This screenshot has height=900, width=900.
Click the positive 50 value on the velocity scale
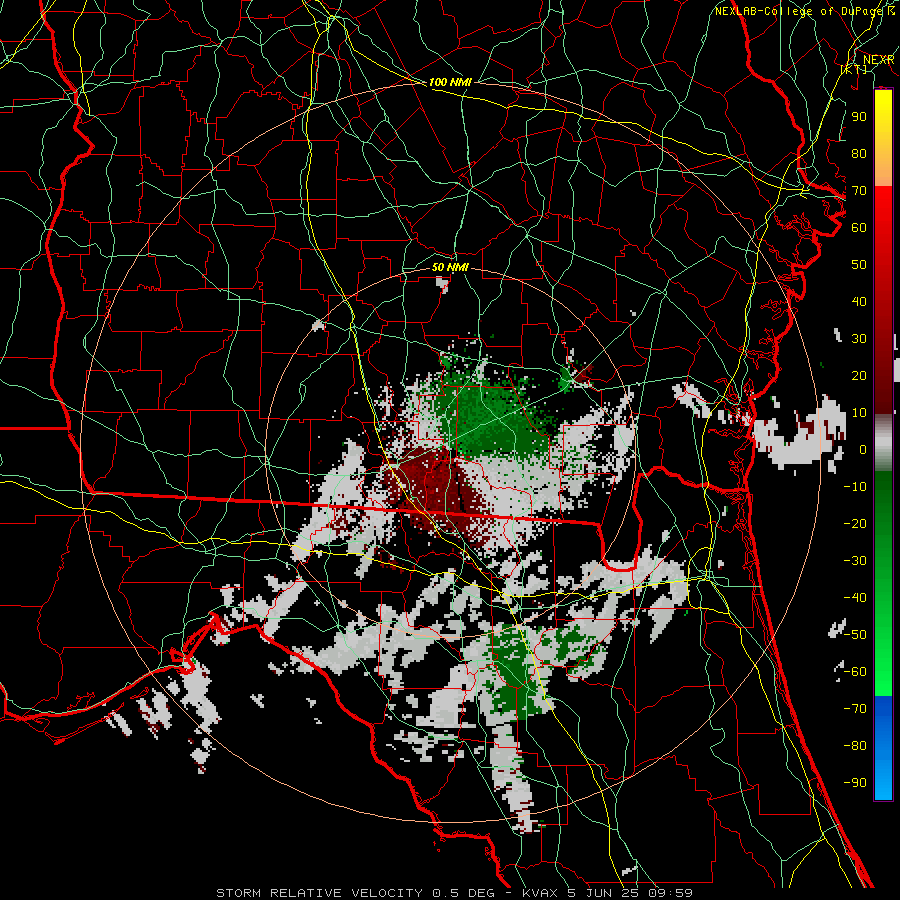pyautogui.click(x=859, y=265)
